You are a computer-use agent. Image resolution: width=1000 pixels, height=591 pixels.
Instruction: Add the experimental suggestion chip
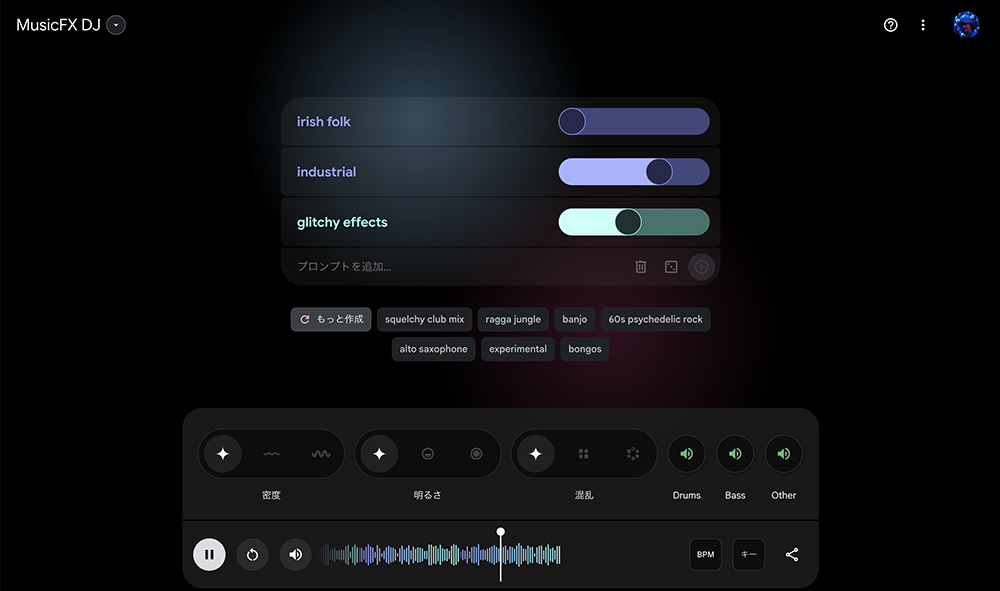point(518,349)
